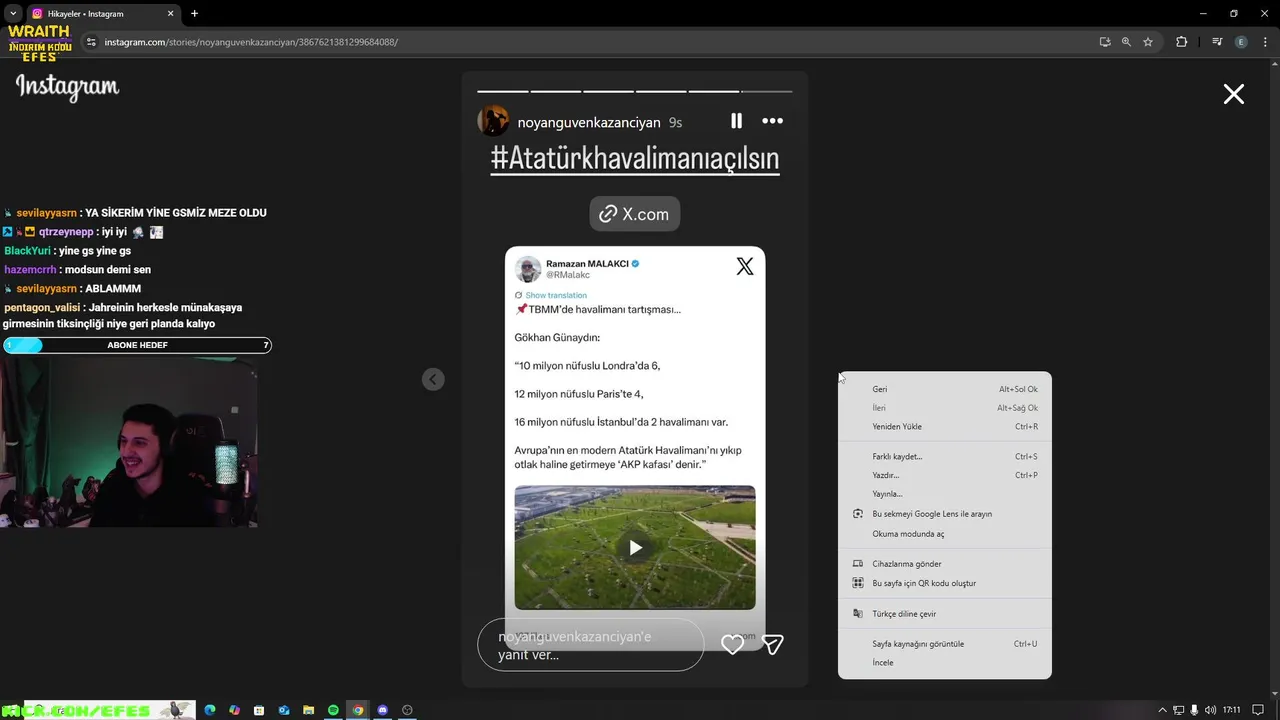The height and width of the screenshot is (720, 1280).
Task: Open the story three-dots options menu
Action: tap(772, 121)
